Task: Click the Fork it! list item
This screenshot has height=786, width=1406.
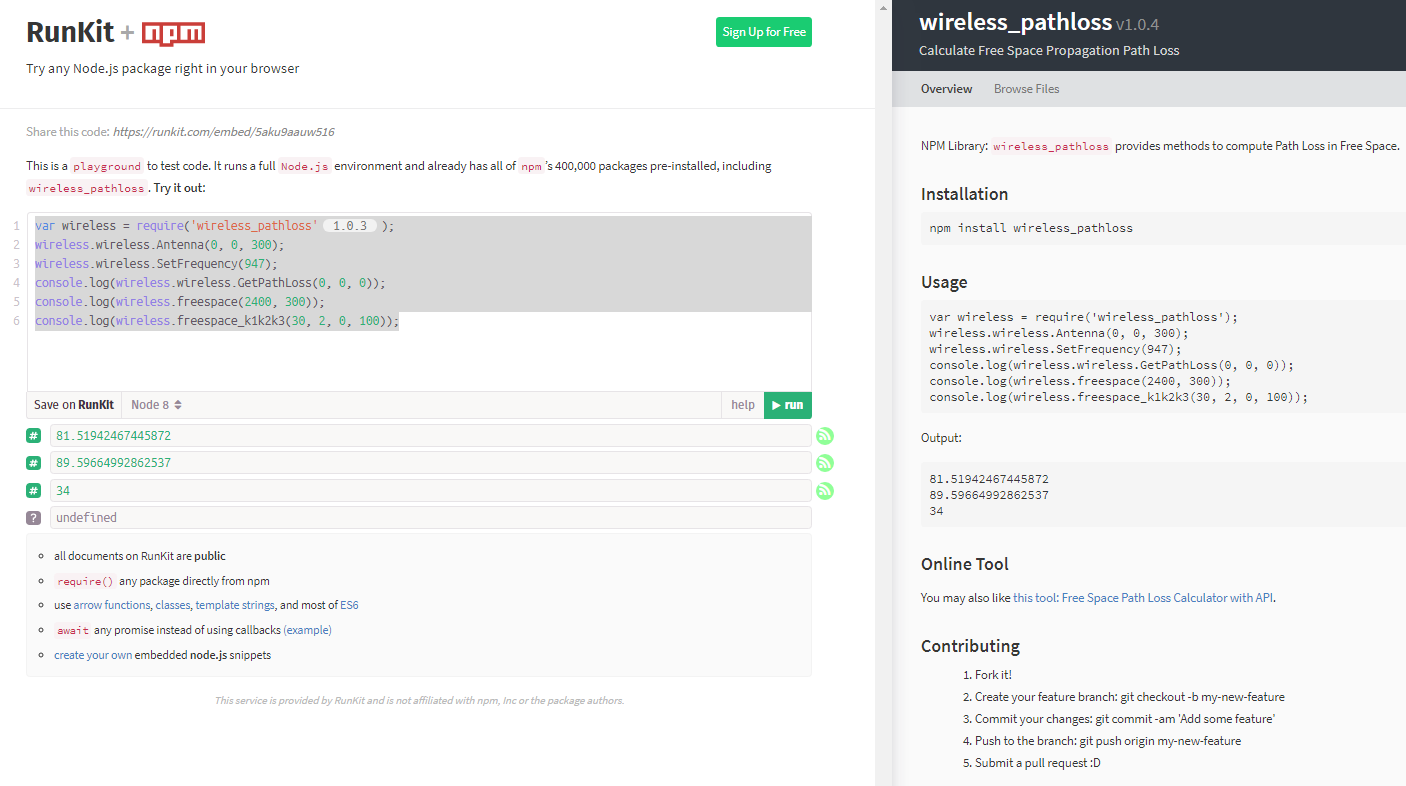Action: tap(993, 675)
